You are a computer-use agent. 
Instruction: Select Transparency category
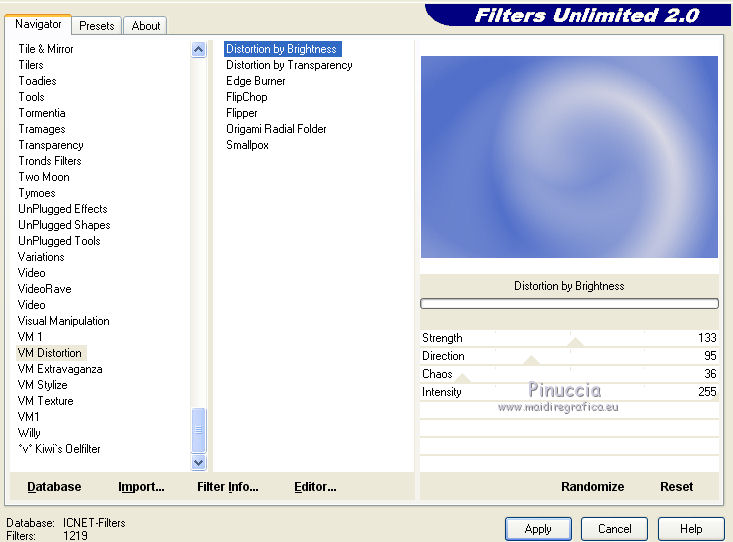[x=51, y=145]
